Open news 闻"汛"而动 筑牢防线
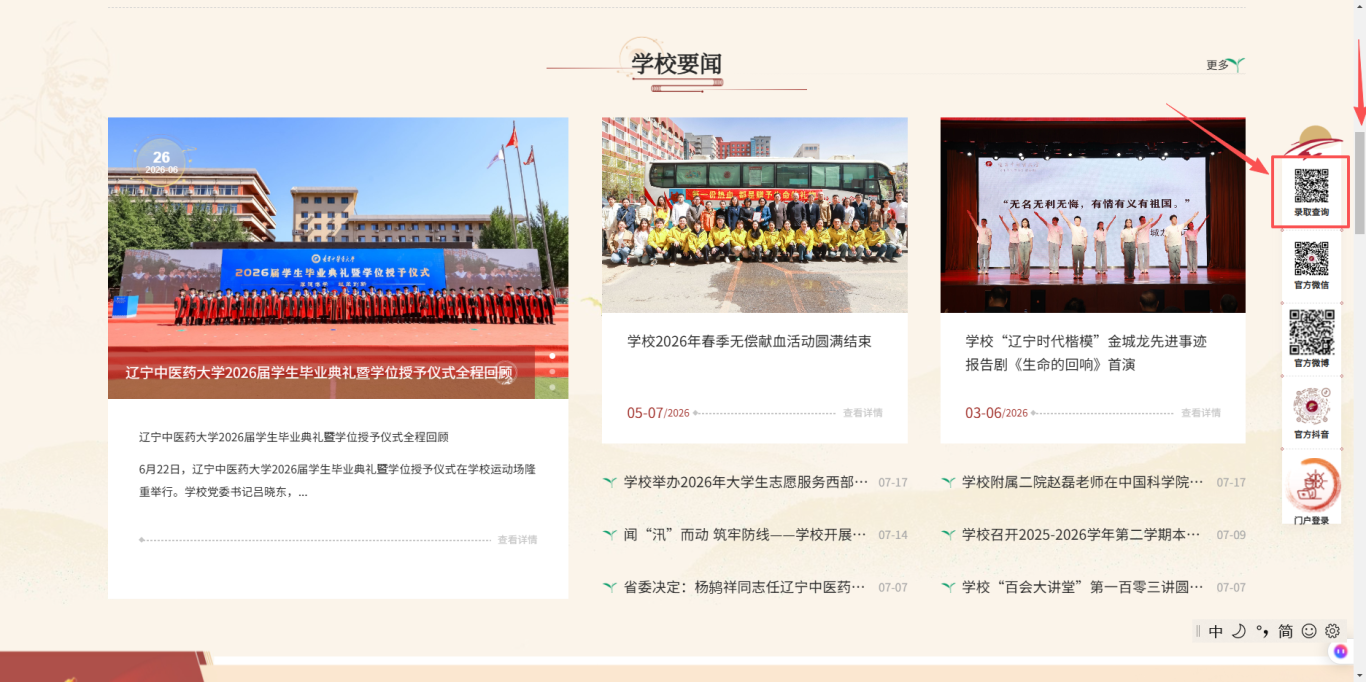This screenshot has height=682, width=1366. tap(746, 535)
